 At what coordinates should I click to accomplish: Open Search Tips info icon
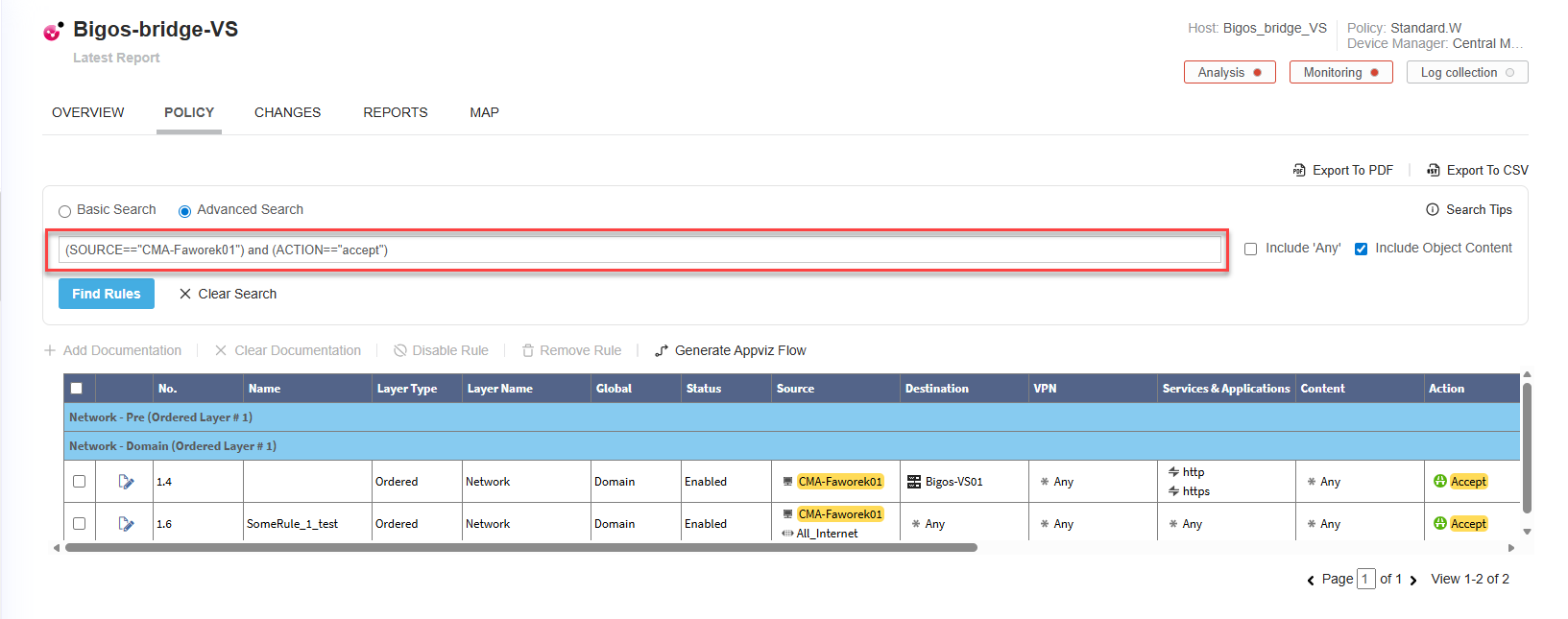1433,210
